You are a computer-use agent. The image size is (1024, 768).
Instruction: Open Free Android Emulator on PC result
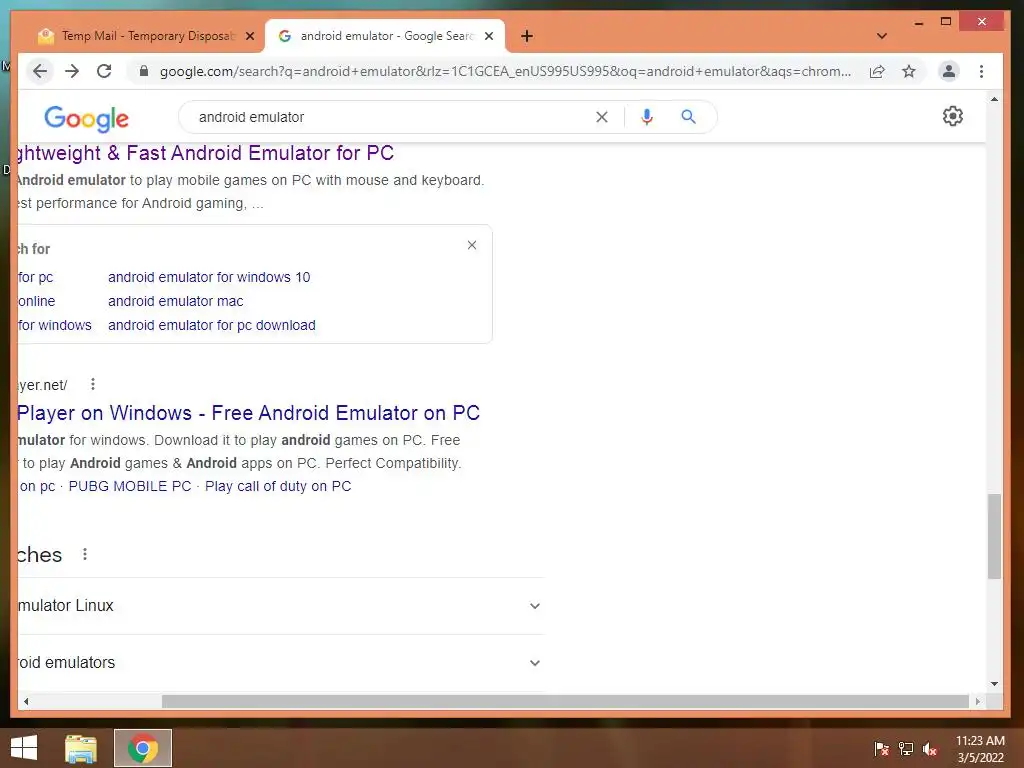click(249, 413)
